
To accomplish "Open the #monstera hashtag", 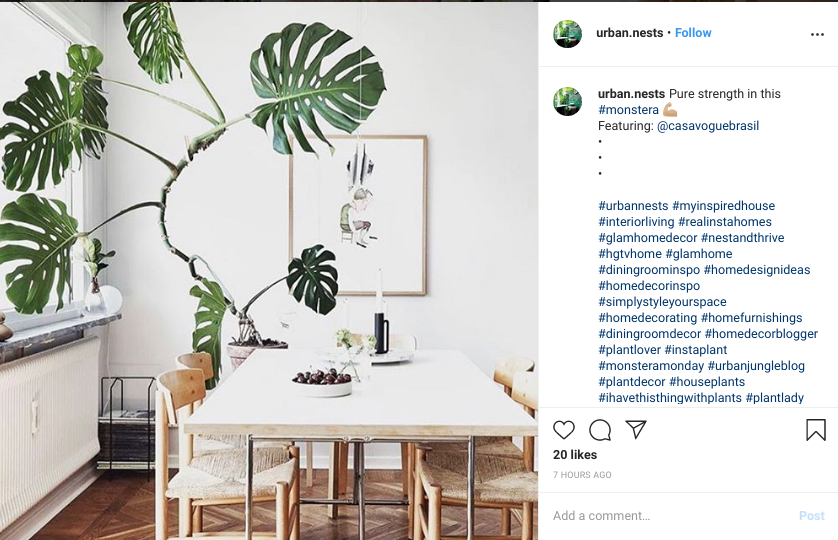I will tap(628, 110).
